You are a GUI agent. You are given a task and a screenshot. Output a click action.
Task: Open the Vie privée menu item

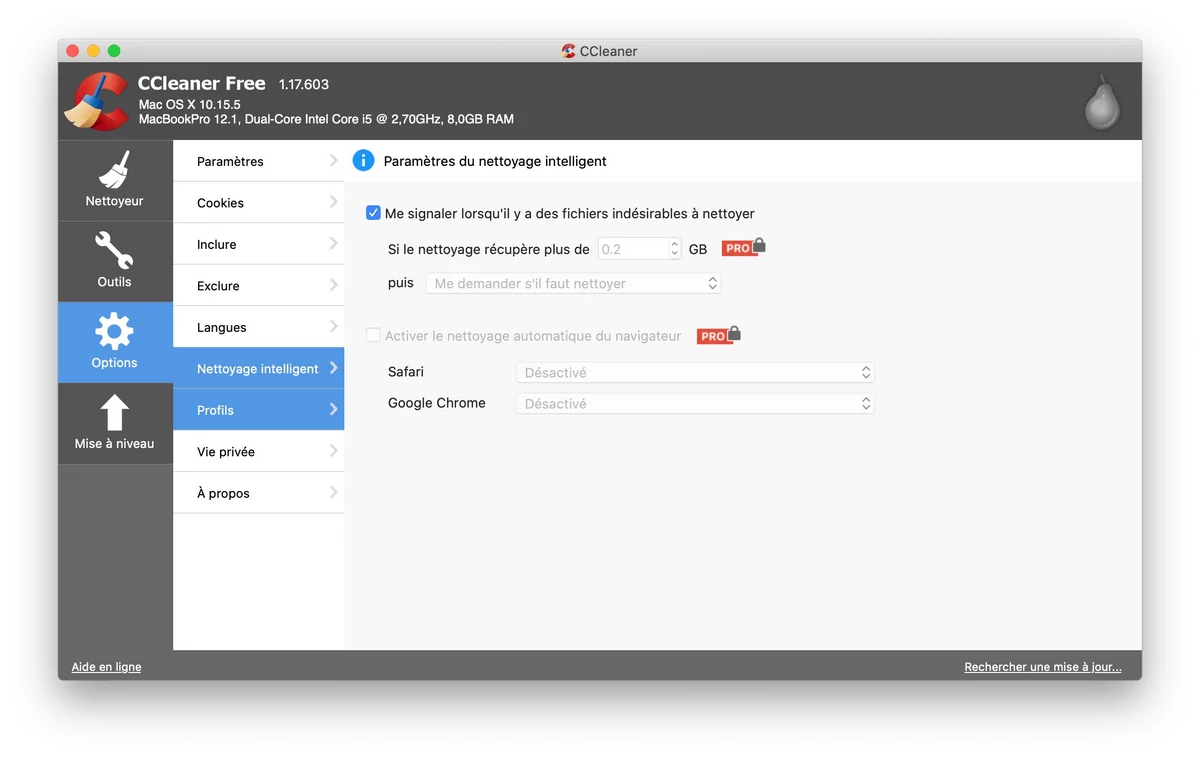click(259, 452)
